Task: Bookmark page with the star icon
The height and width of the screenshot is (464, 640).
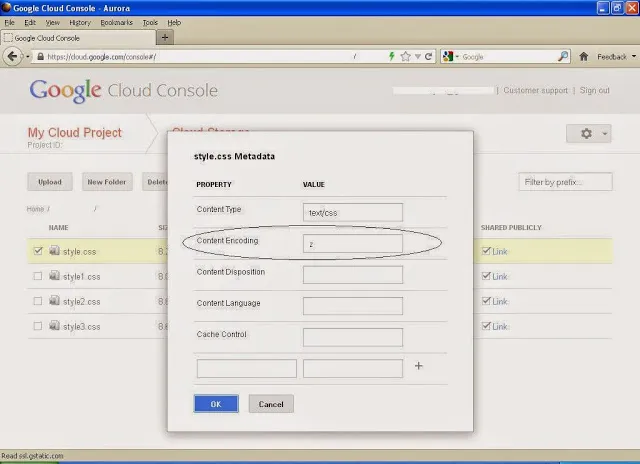Action: 405,56
